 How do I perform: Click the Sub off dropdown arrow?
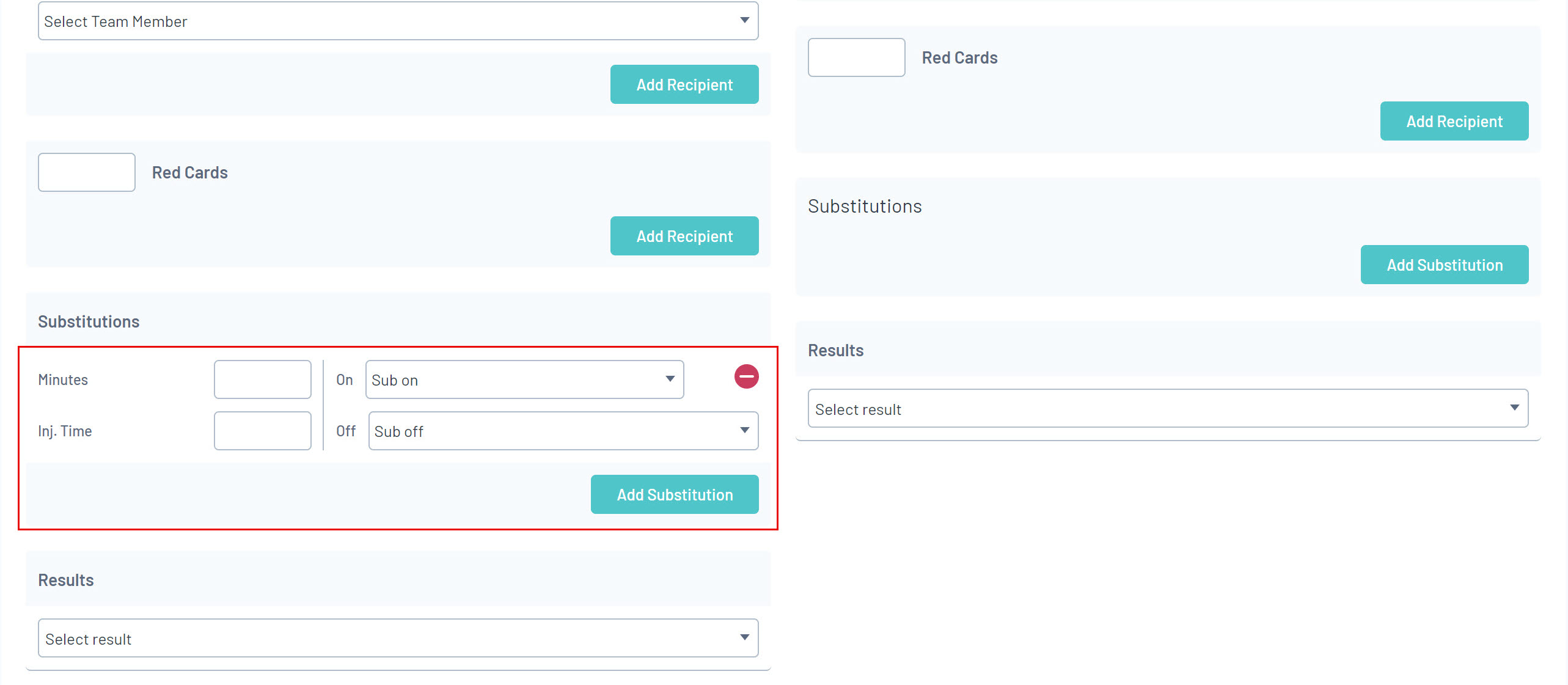[x=744, y=430]
